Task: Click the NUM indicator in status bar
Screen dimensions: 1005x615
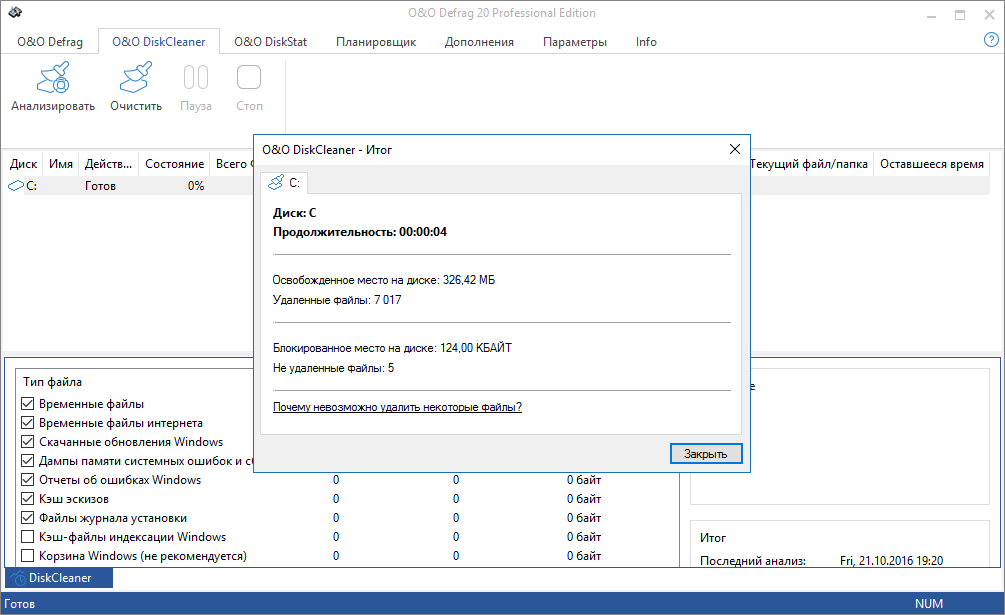Action: click(929, 603)
